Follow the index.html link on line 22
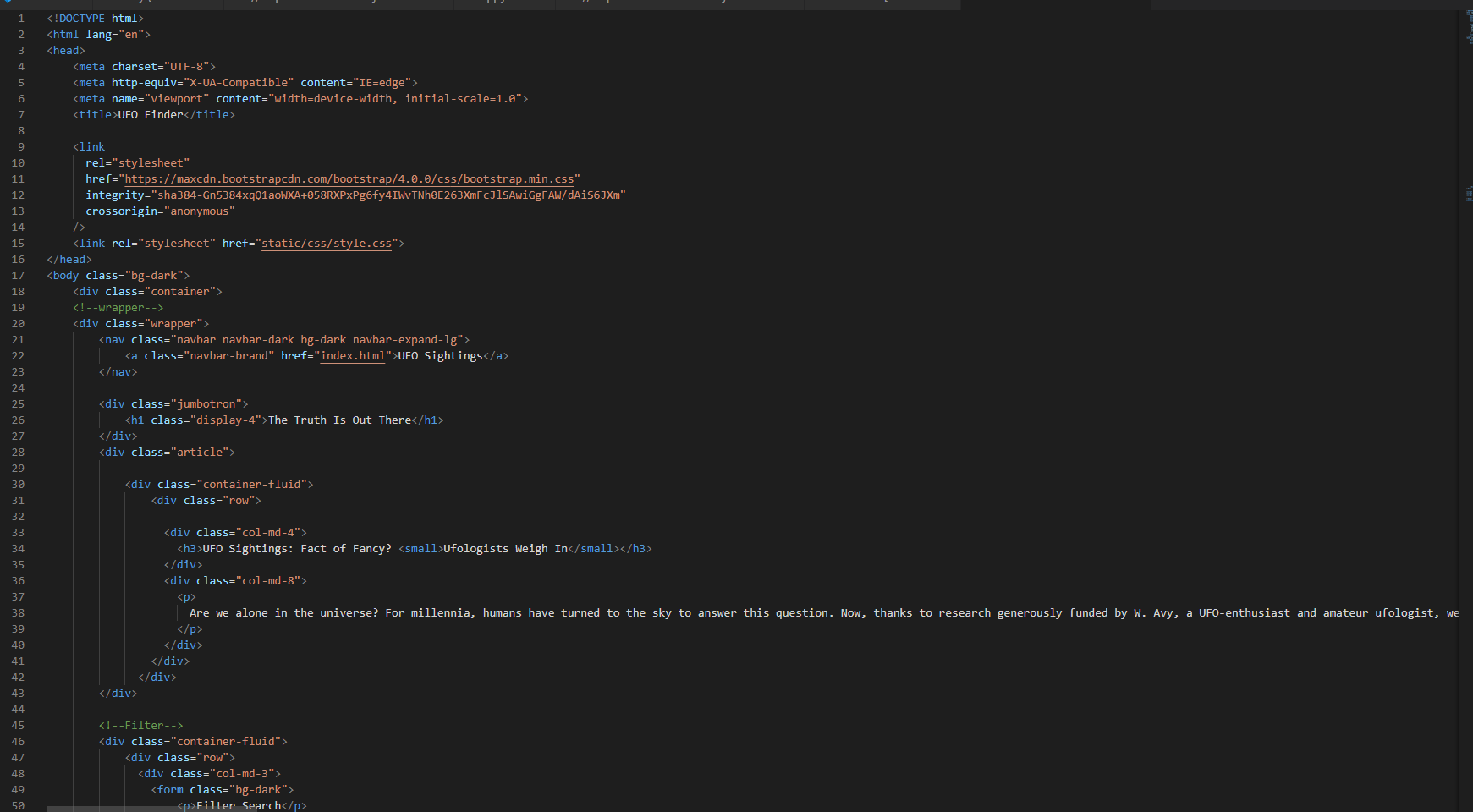Screen dimensions: 1473x812 click(352, 355)
